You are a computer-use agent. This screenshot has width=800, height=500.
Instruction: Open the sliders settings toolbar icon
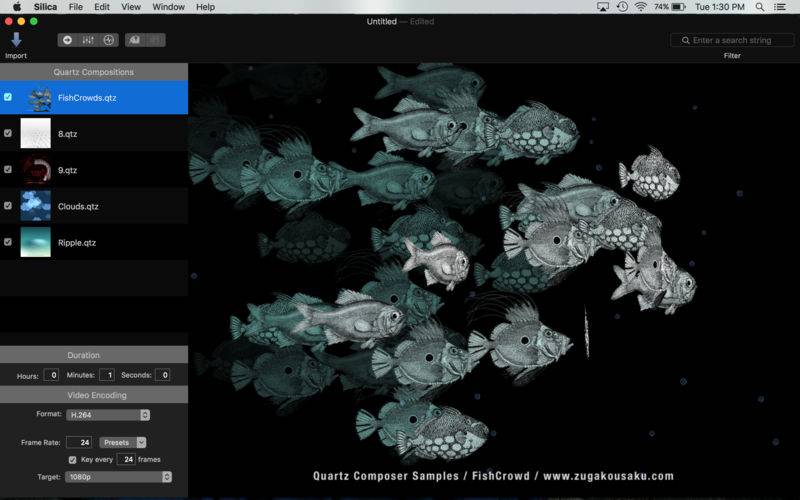(88, 40)
